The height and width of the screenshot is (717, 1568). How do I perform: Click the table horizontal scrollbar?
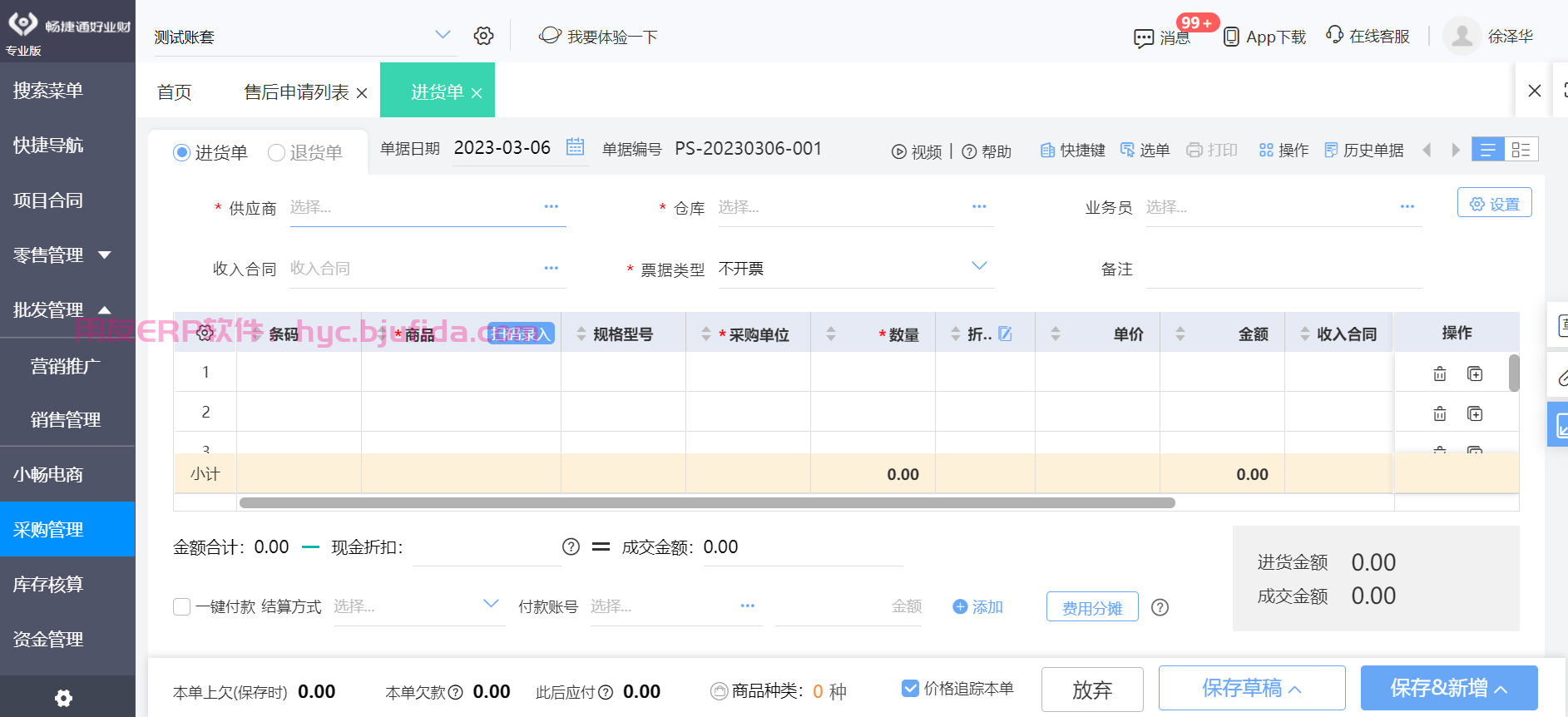click(707, 502)
